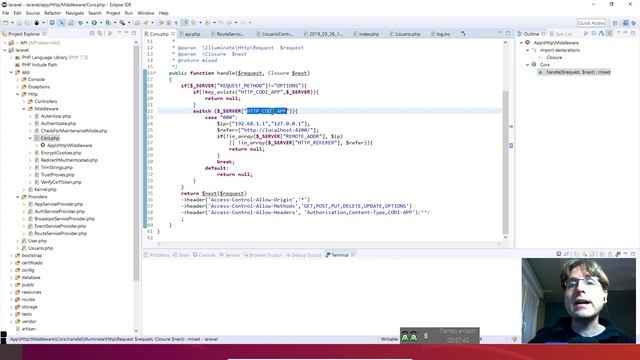The height and width of the screenshot is (360, 640).
Task: Click the green Run toolbar icon
Action: [x=94, y=23]
